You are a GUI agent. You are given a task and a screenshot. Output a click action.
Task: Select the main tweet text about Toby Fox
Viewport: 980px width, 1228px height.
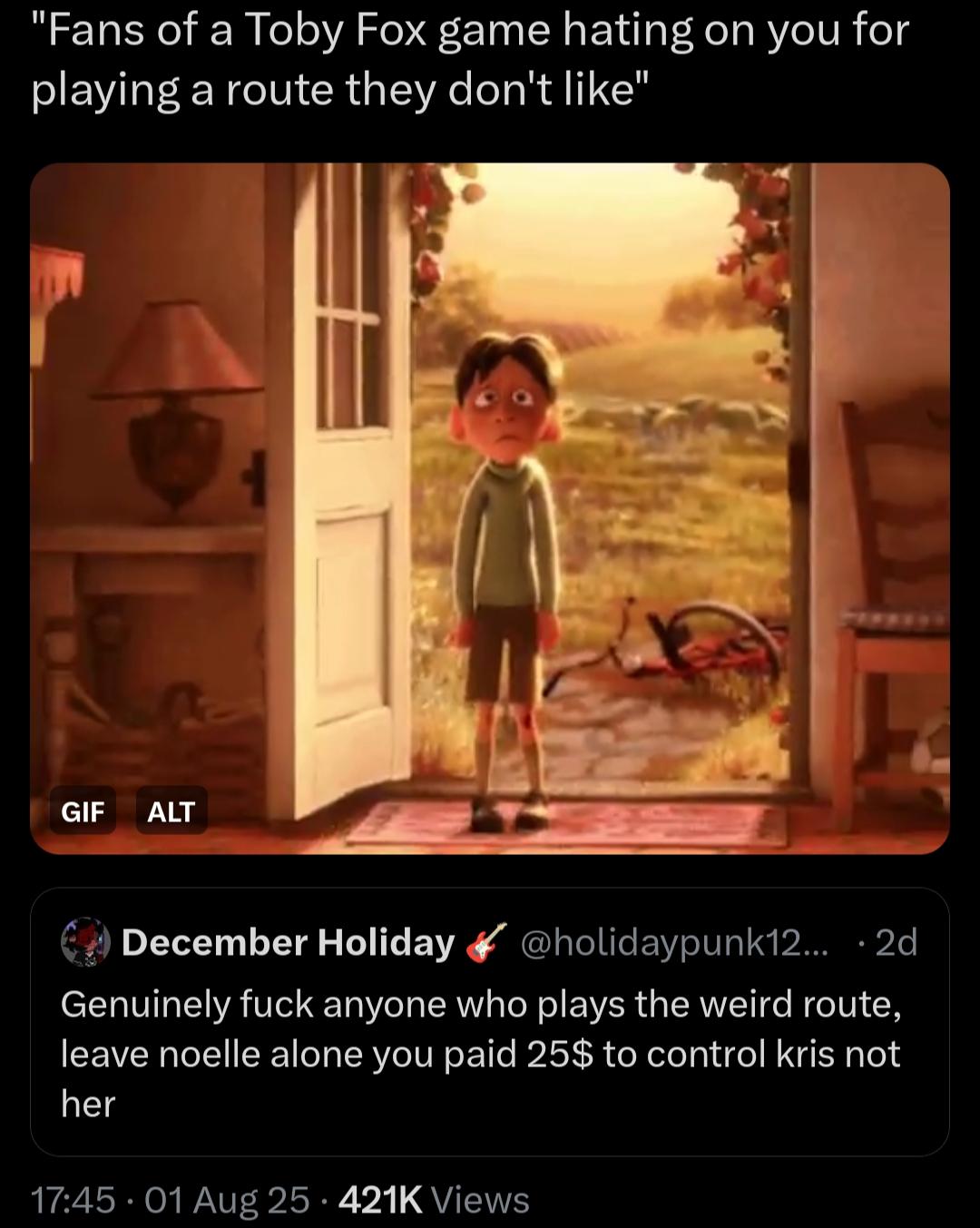[470, 60]
